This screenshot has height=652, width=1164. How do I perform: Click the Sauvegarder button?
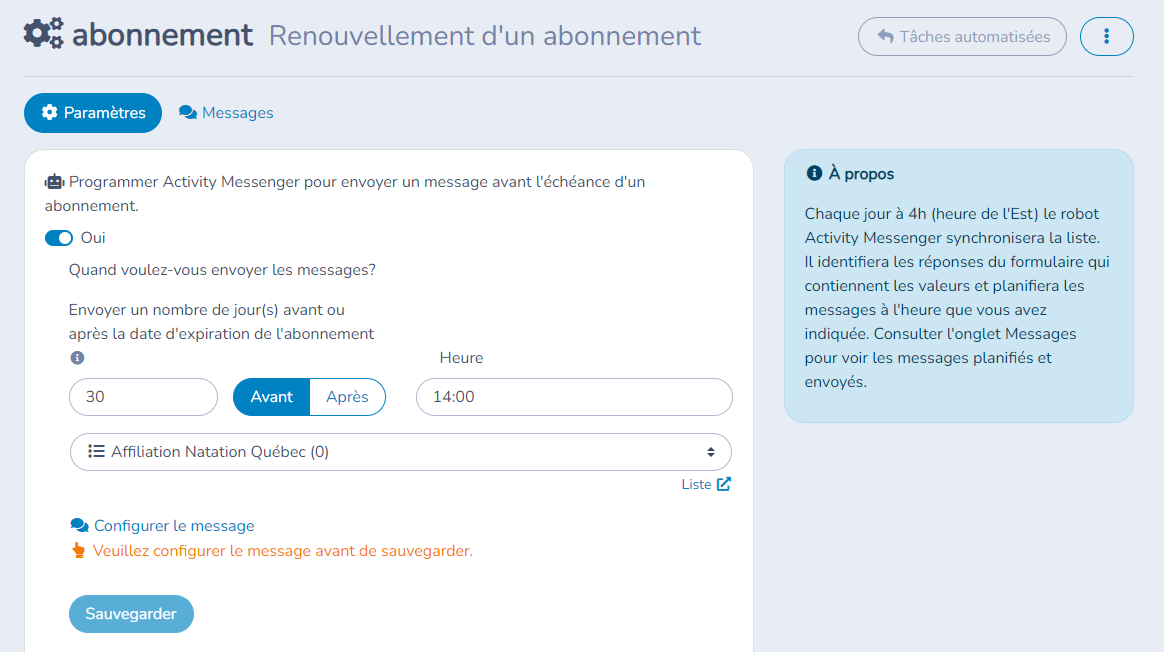coord(131,614)
